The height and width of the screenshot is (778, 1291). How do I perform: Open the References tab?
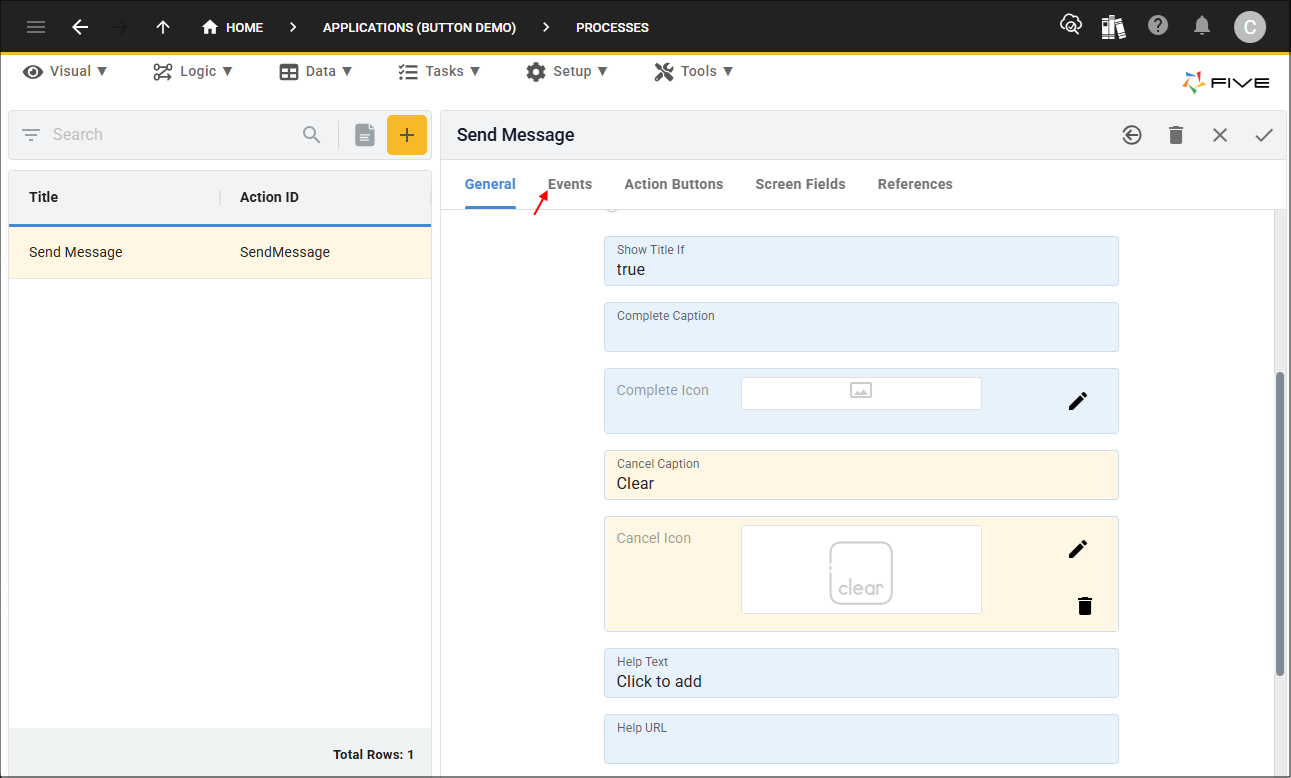pyautogui.click(x=915, y=184)
